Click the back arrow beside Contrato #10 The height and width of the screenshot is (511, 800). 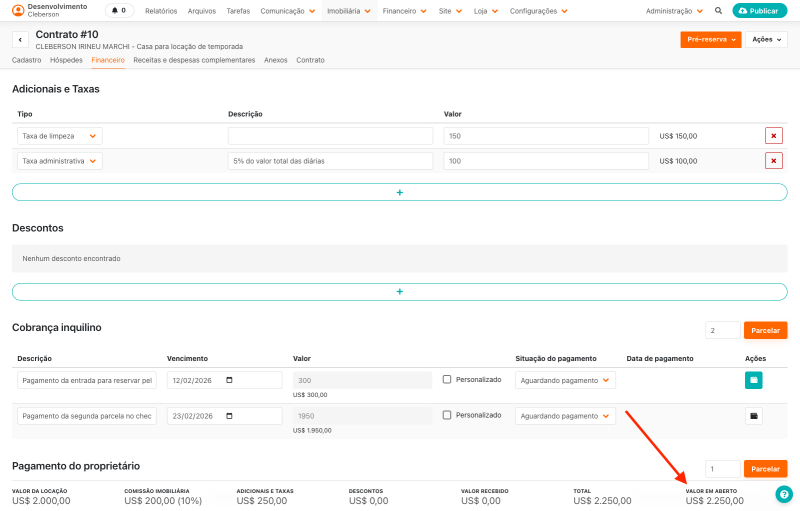pyautogui.click(x=20, y=40)
